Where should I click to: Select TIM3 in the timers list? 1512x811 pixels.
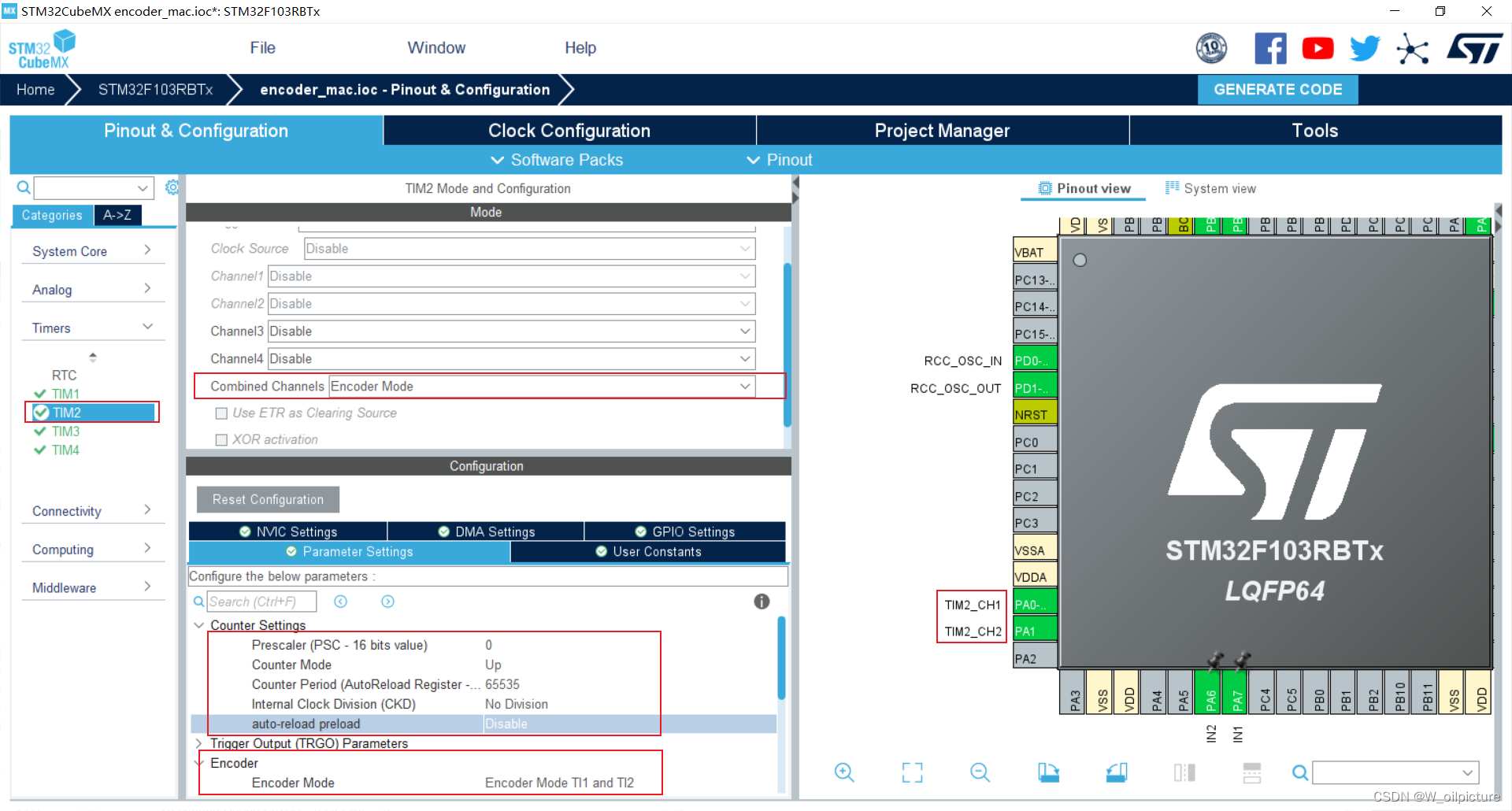point(65,431)
